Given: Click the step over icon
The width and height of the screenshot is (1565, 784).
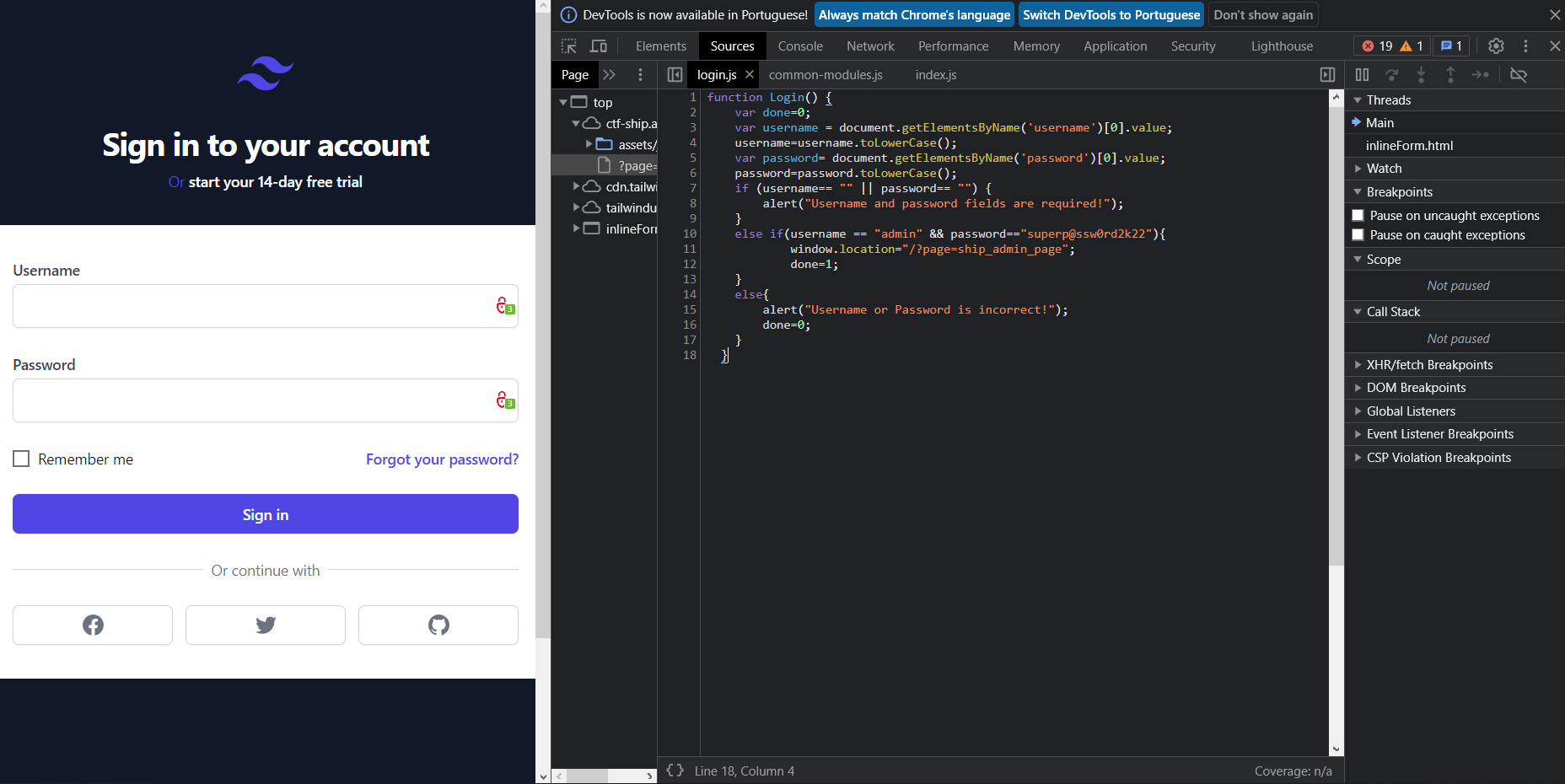Looking at the screenshot, I should [x=1392, y=75].
